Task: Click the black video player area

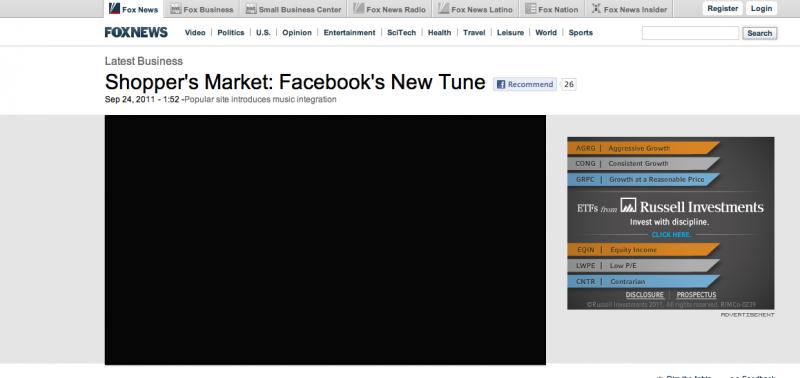Action: point(325,240)
